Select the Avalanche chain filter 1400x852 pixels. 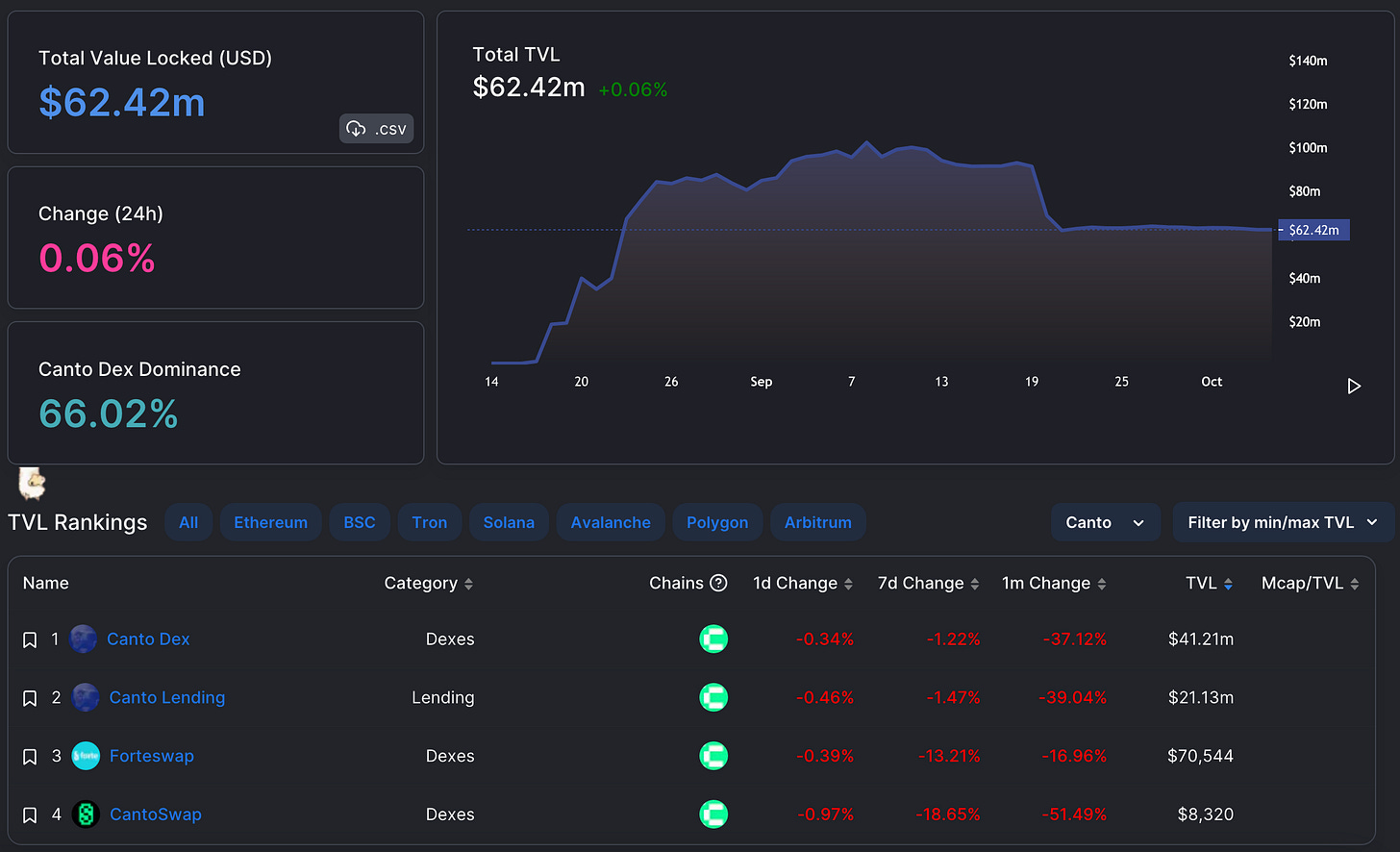pyautogui.click(x=611, y=522)
